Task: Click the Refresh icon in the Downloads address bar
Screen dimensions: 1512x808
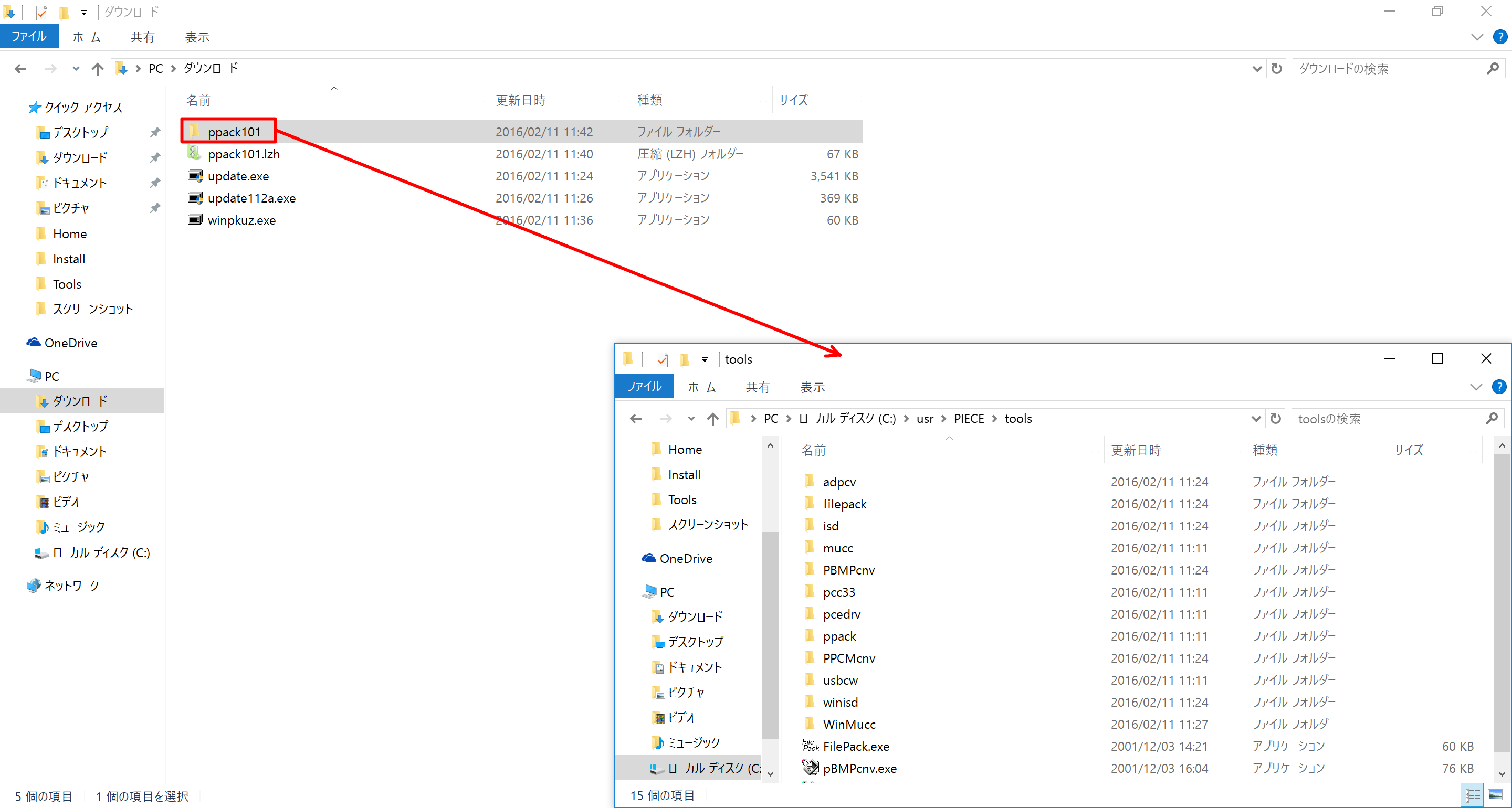Action: (x=1276, y=69)
